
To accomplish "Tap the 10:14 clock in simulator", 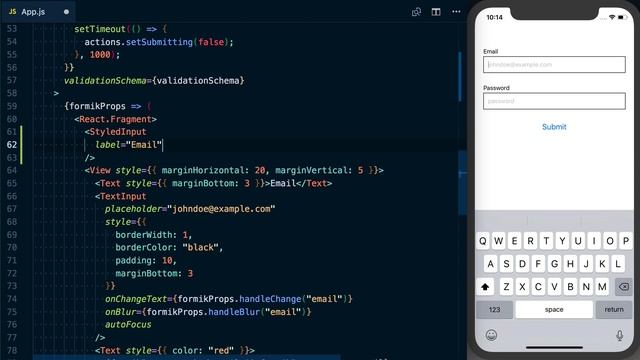I will point(494,17).
